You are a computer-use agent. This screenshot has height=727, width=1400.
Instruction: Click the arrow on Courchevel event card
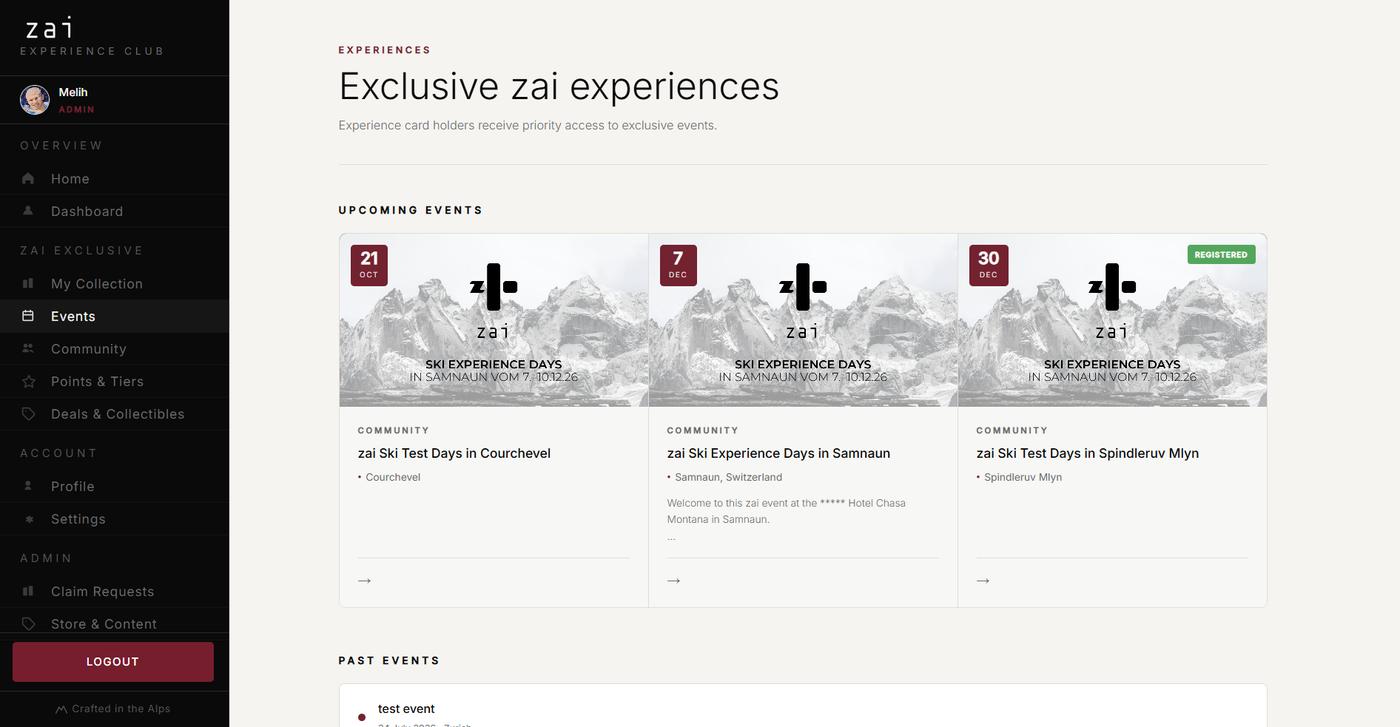pos(364,580)
